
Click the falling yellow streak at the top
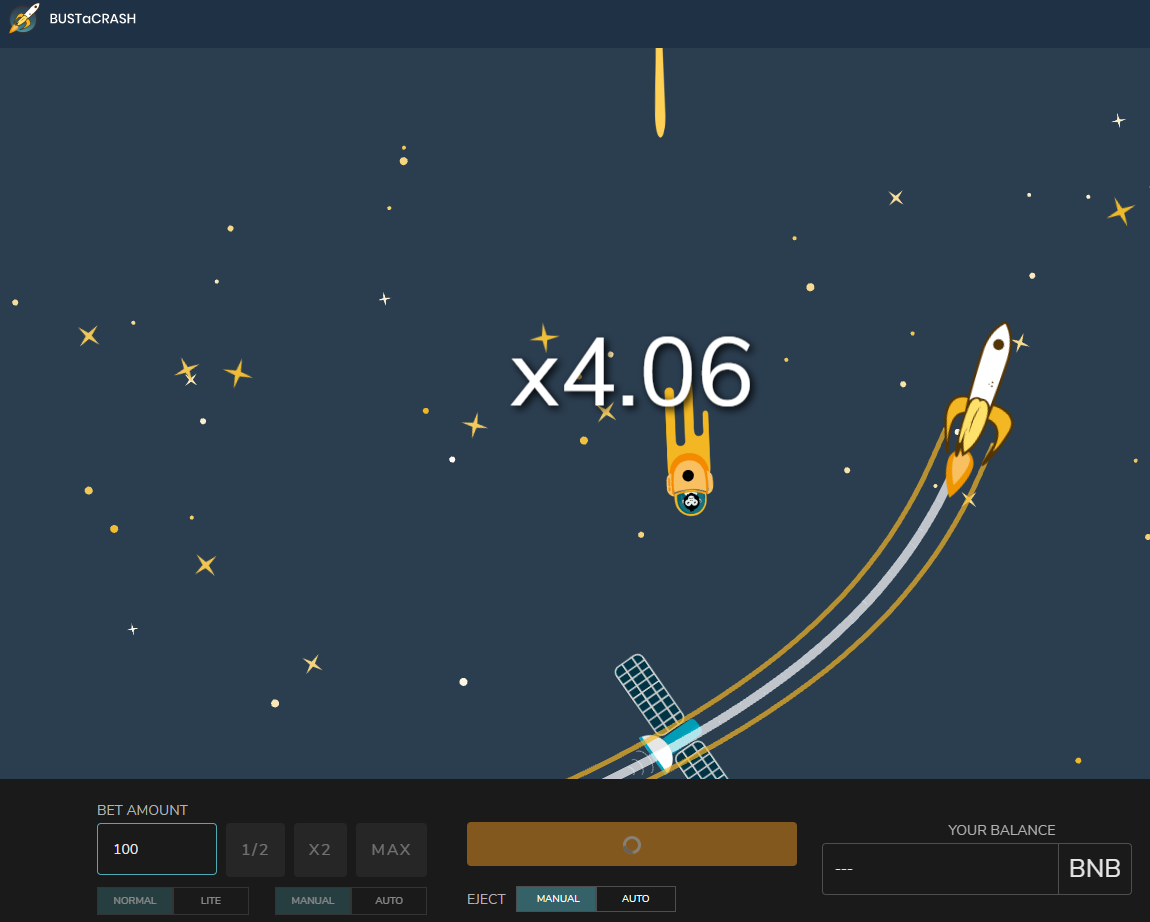[x=659, y=92]
